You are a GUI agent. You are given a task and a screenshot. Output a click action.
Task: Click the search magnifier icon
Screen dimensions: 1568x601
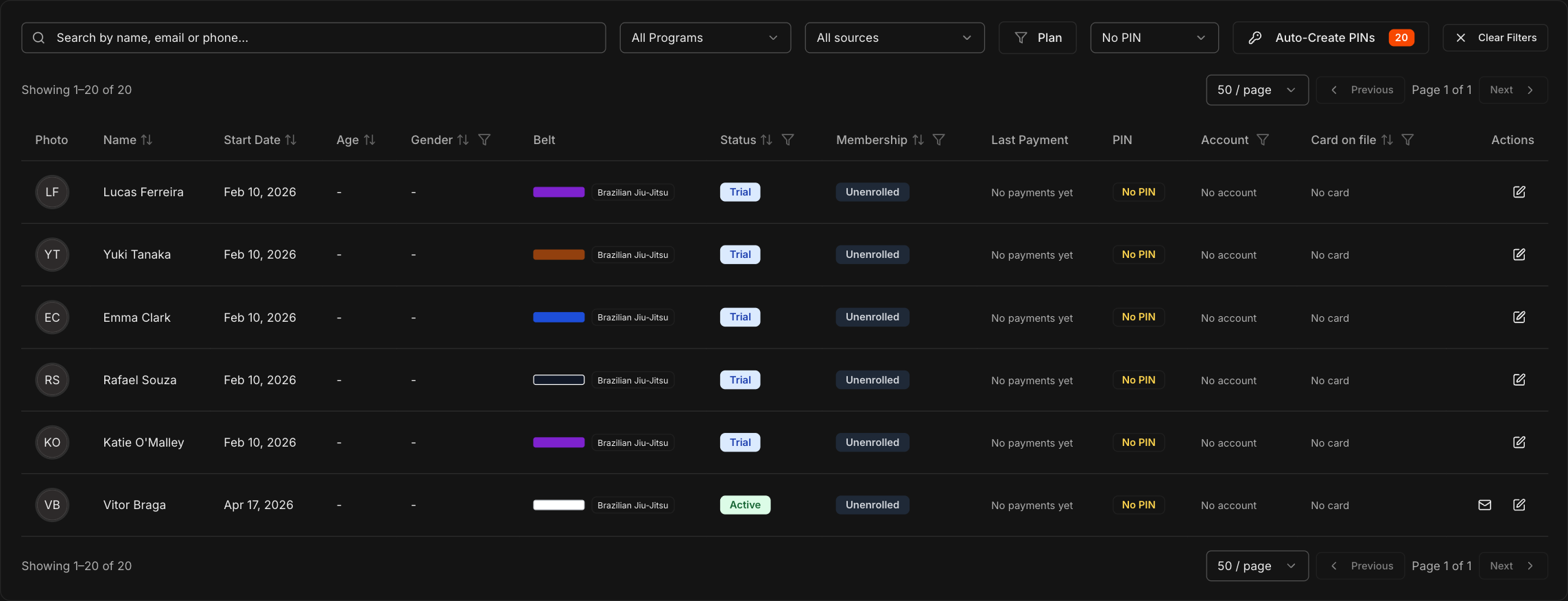(x=39, y=38)
